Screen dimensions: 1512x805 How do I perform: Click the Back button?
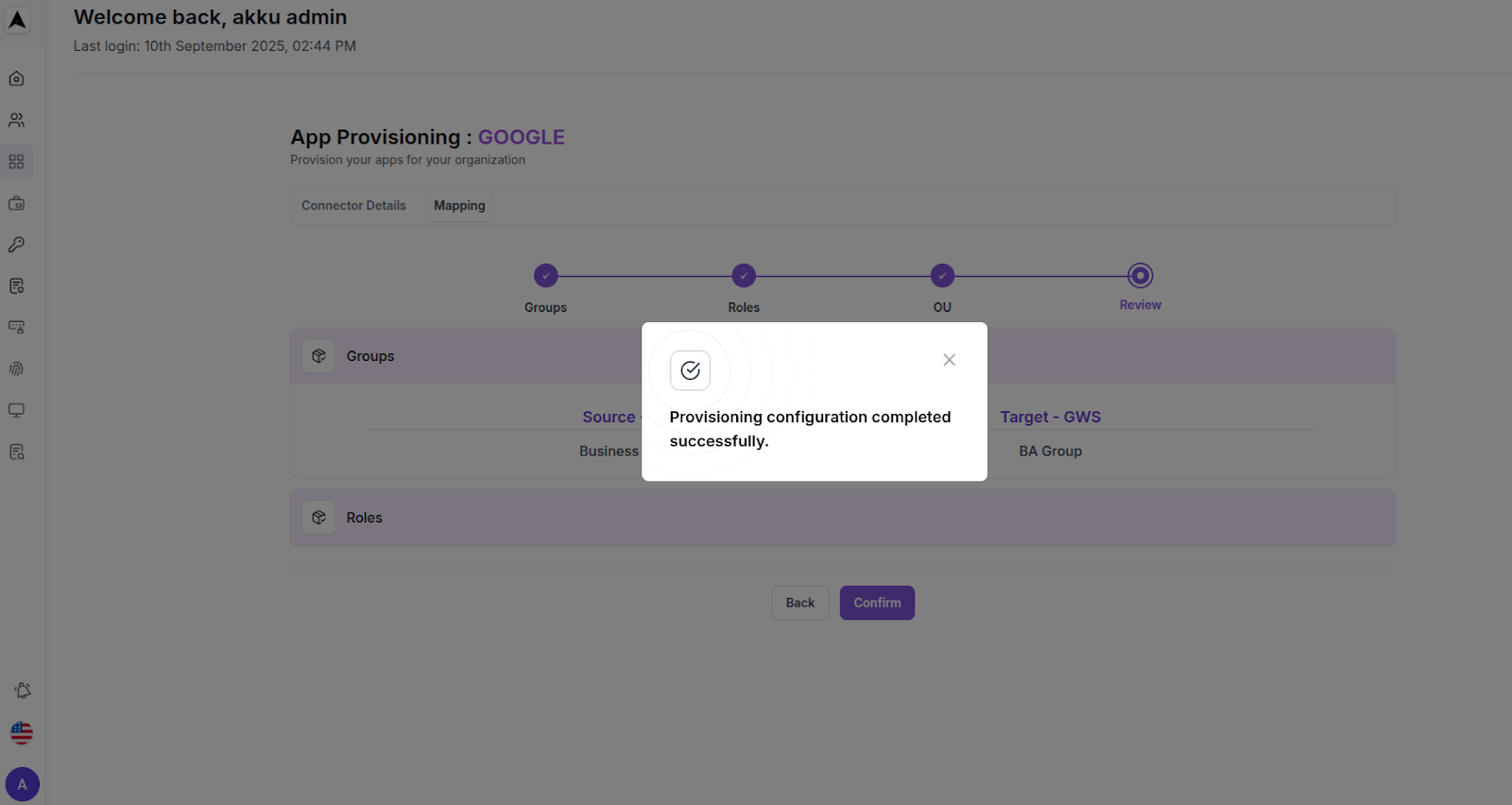pyautogui.click(x=800, y=603)
